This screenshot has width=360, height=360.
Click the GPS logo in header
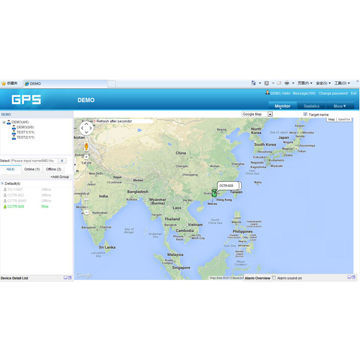[26, 99]
